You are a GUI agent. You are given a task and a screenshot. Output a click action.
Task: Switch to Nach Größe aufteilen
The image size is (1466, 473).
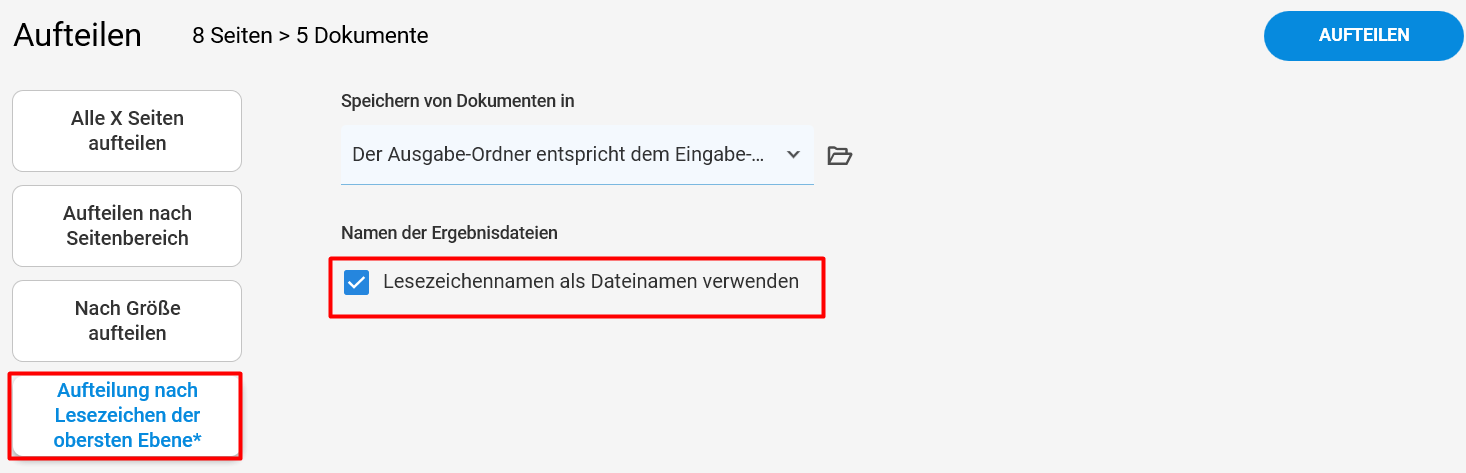[x=127, y=321]
